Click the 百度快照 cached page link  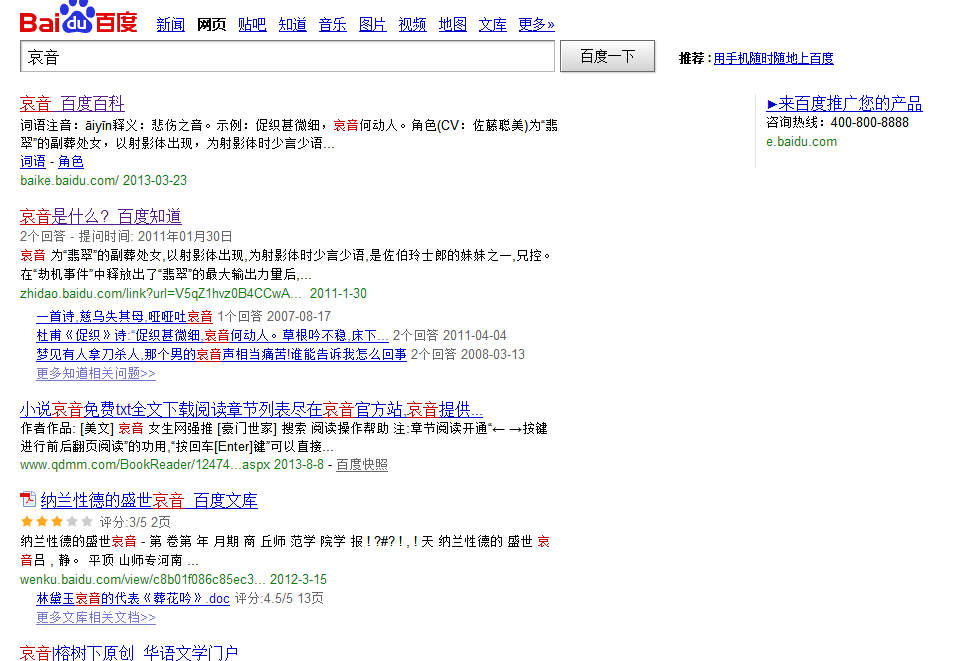pos(362,465)
